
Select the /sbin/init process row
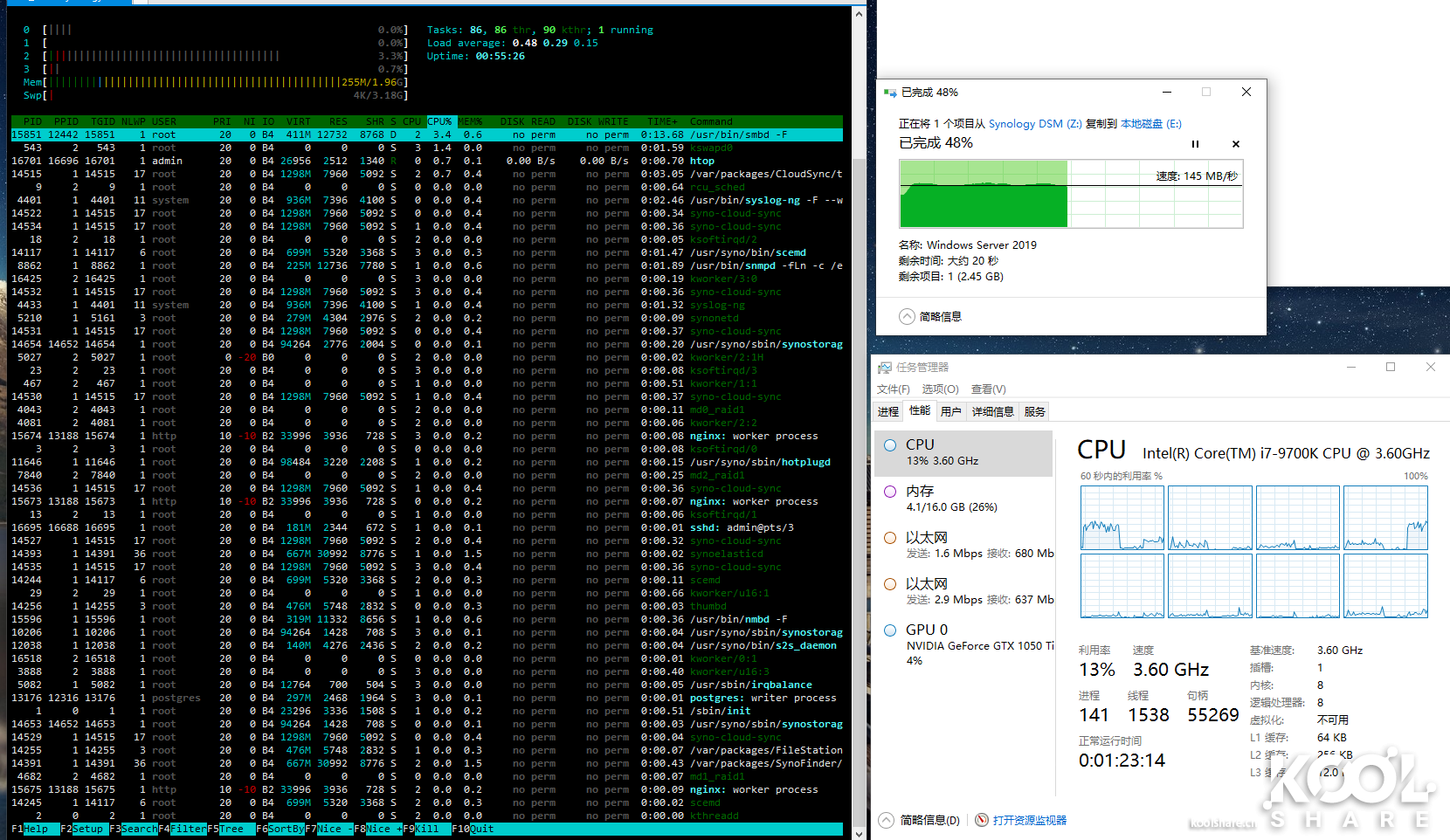pos(427,711)
